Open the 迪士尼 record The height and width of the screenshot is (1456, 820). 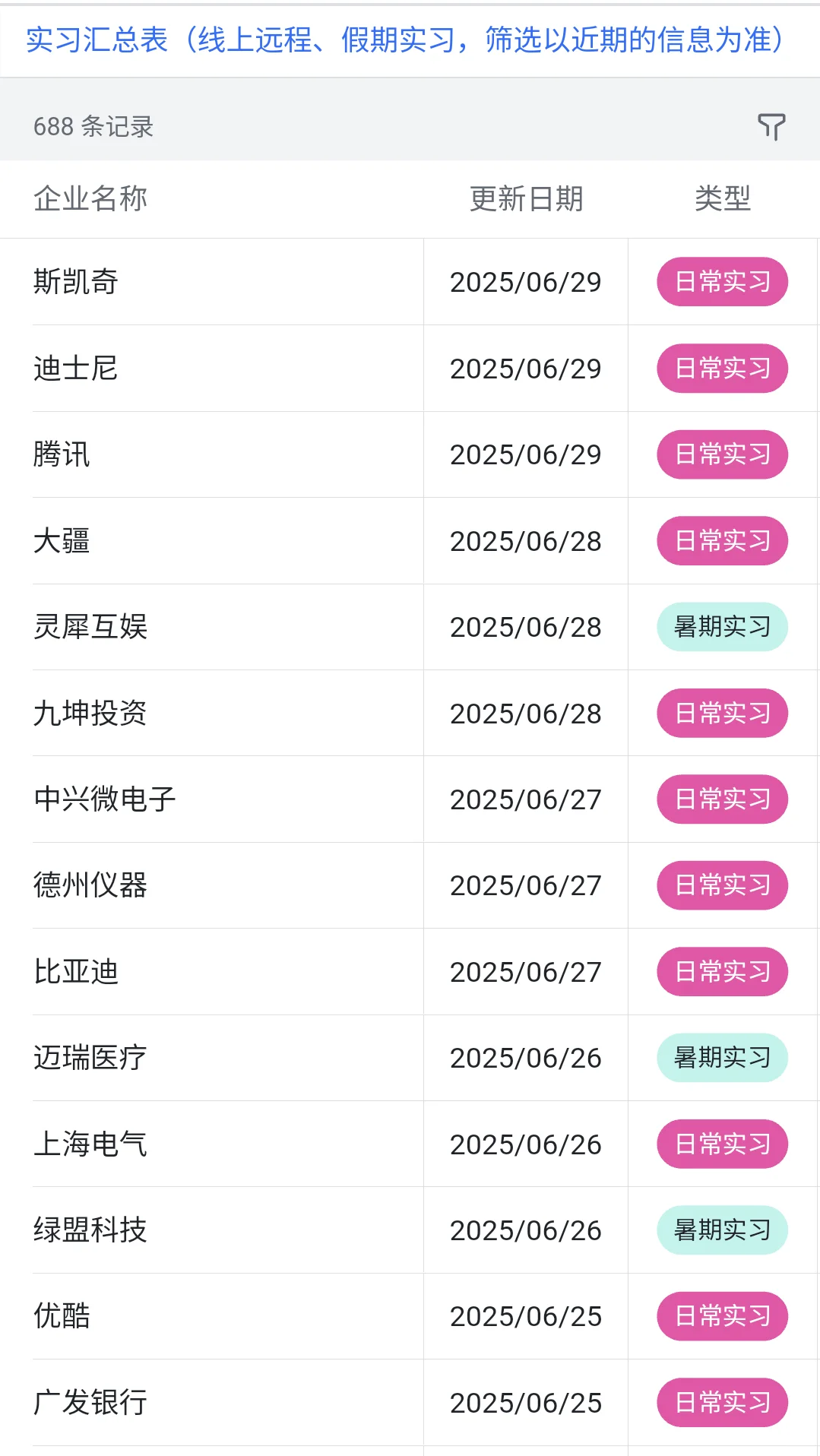coord(410,369)
